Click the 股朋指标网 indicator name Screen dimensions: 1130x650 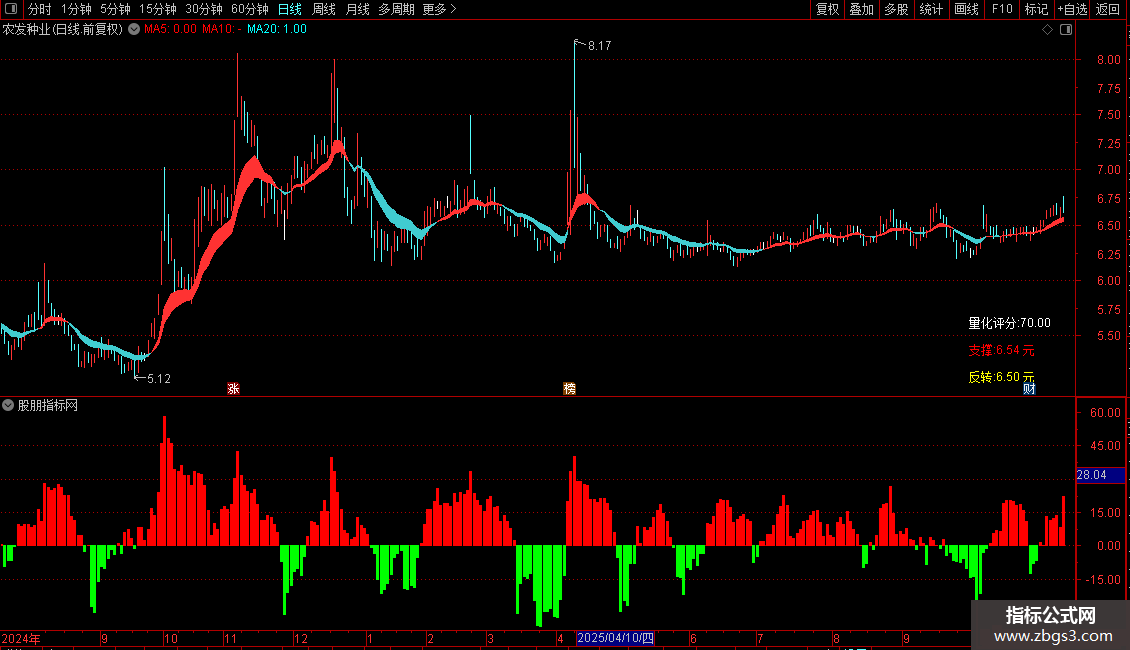(48, 405)
